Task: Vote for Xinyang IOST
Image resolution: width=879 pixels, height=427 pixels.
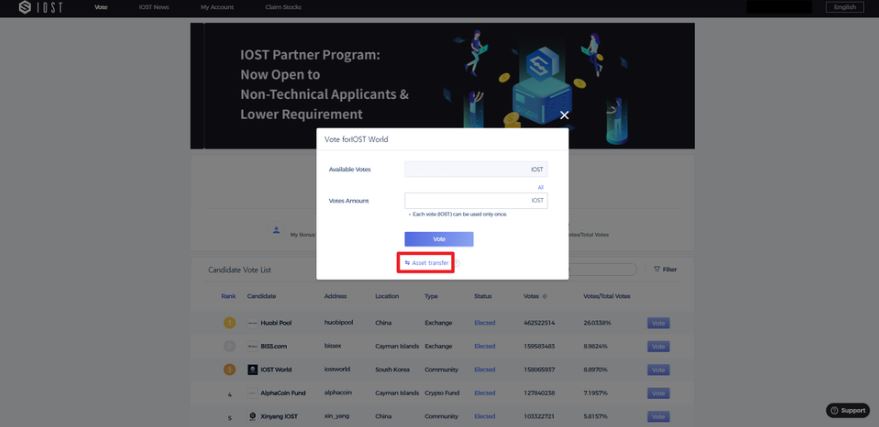Action: click(x=658, y=417)
